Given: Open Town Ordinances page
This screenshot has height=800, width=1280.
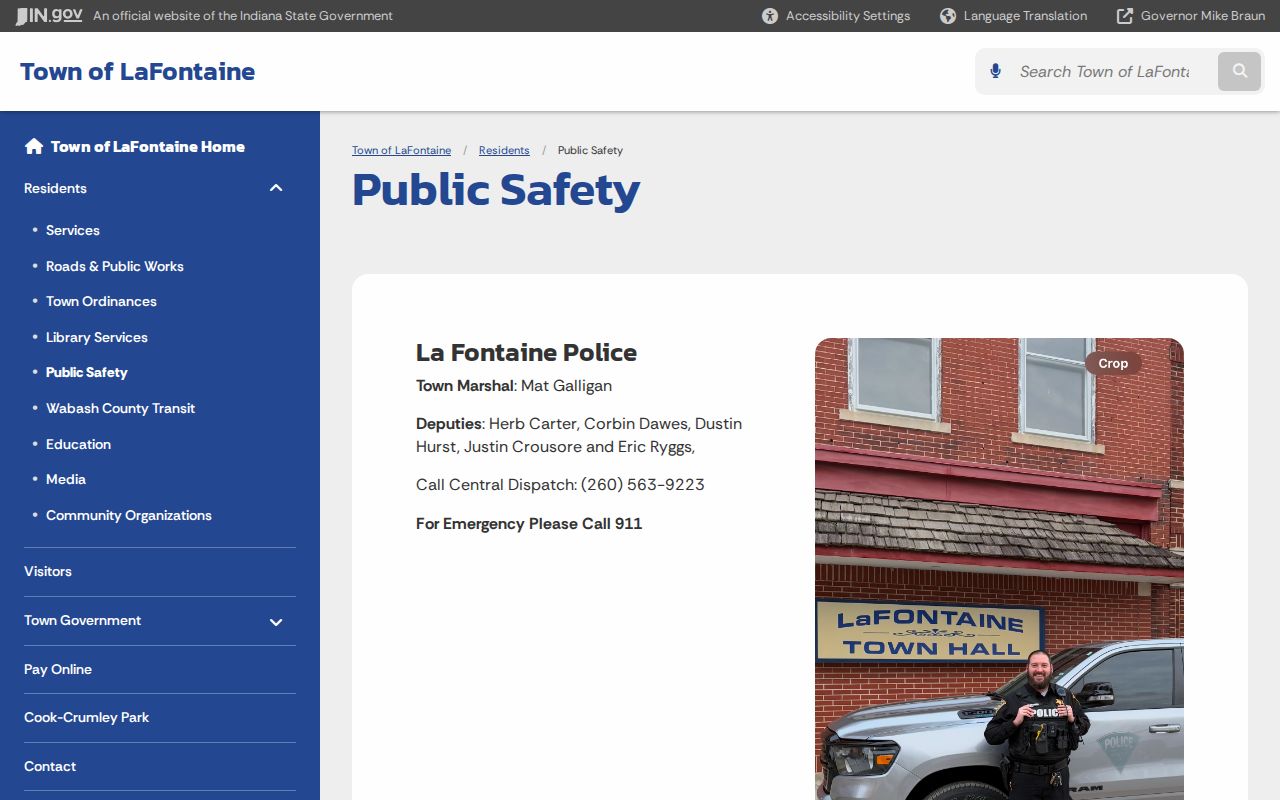Looking at the screenshot, I should coord(101,301).
